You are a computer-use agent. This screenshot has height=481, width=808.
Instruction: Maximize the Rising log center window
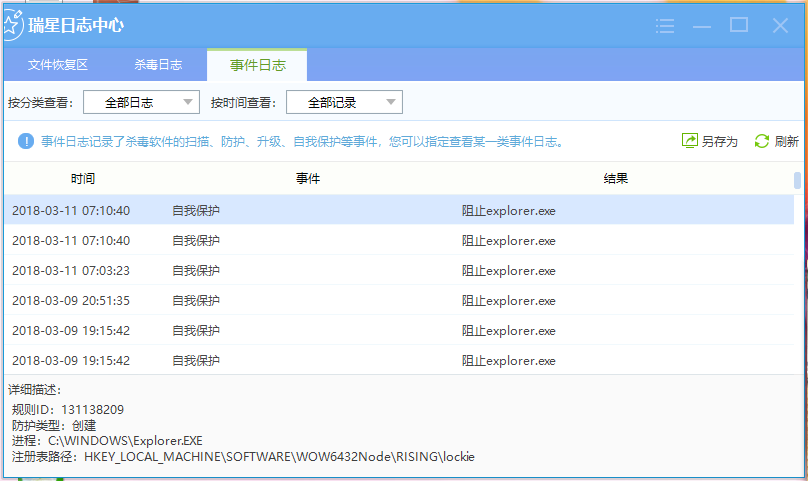tap(739, 25)
